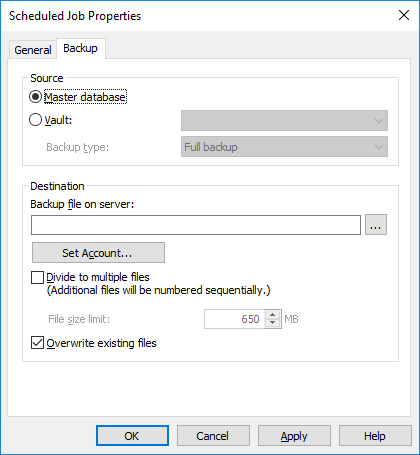The height and width of the screenshot is (455, 420).
Task: Decrease file size limit with down arrow
Action: pyautogui.click(x=273, y=323)
